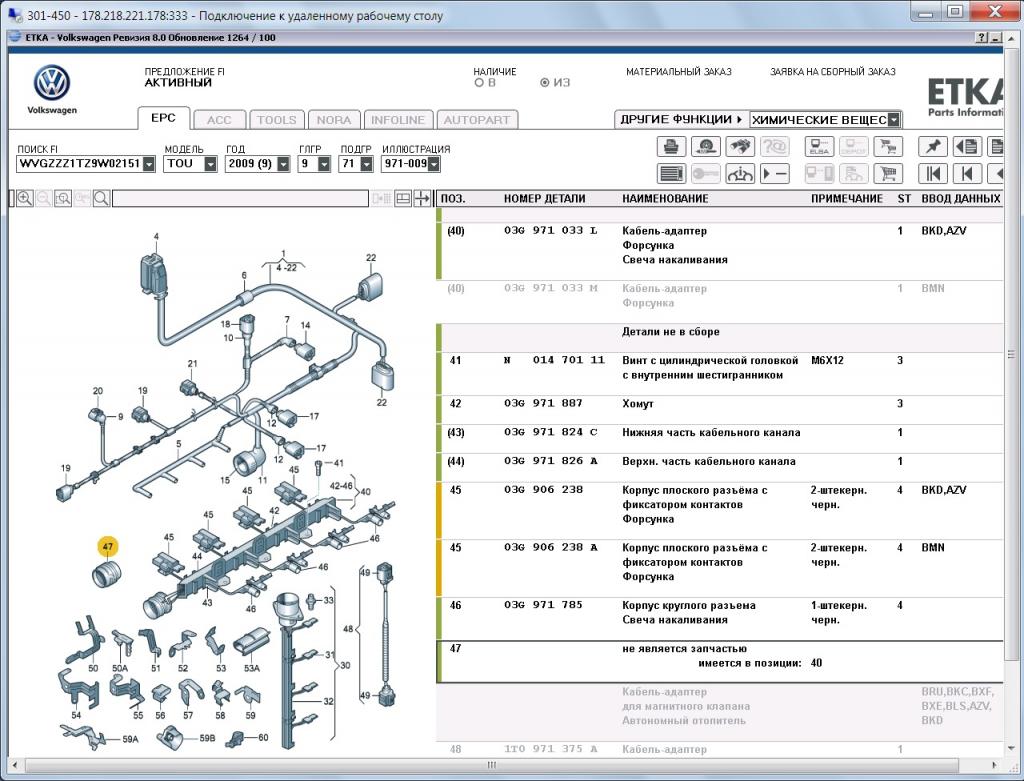Viewport: 1024px width, 781px height.
Task: Select the zoom-to-area magnifier icon
Action: coord(63,199)
